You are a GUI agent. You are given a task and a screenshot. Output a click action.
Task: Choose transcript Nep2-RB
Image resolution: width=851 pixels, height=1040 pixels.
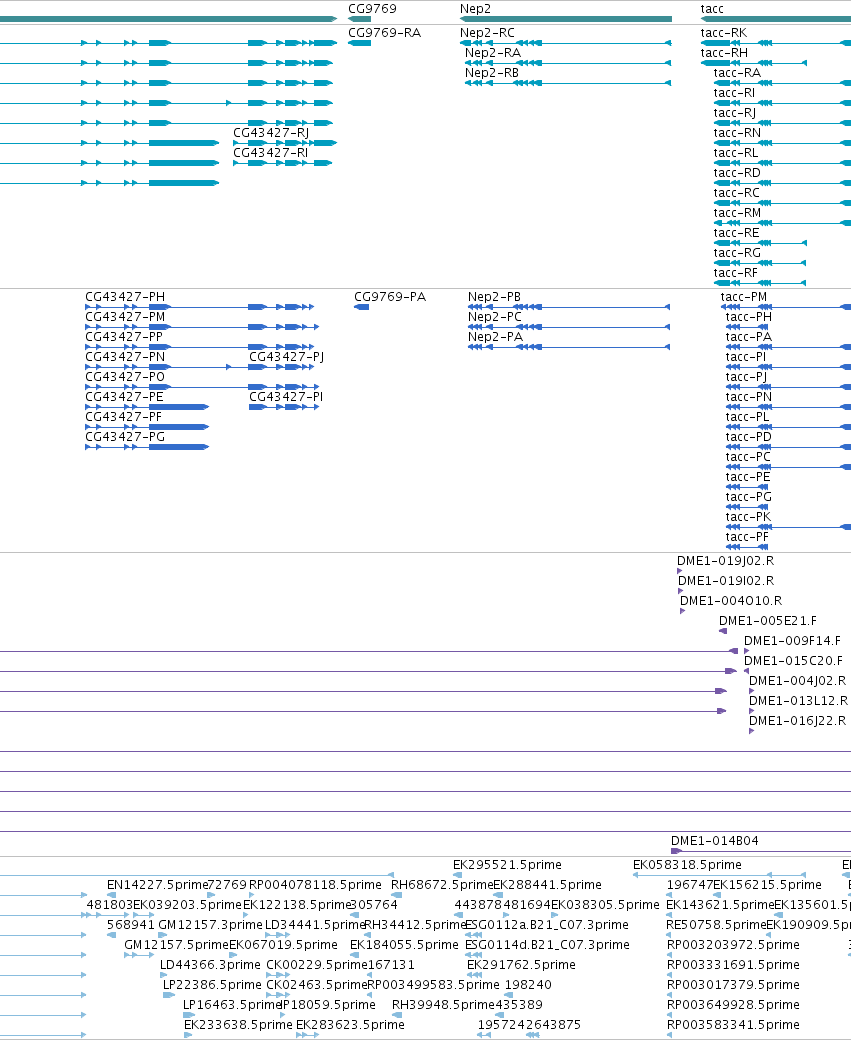(491, 72)
